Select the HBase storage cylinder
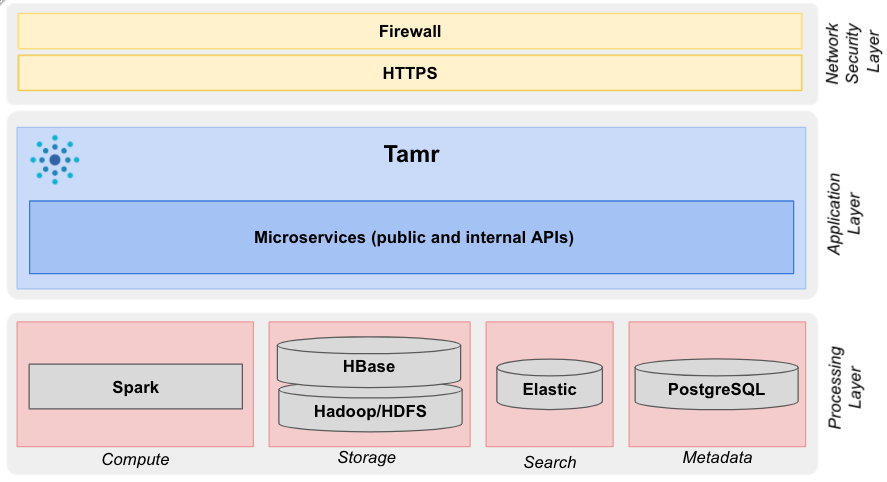This screenshot has height=482, width=887. [x=369, y=362]
